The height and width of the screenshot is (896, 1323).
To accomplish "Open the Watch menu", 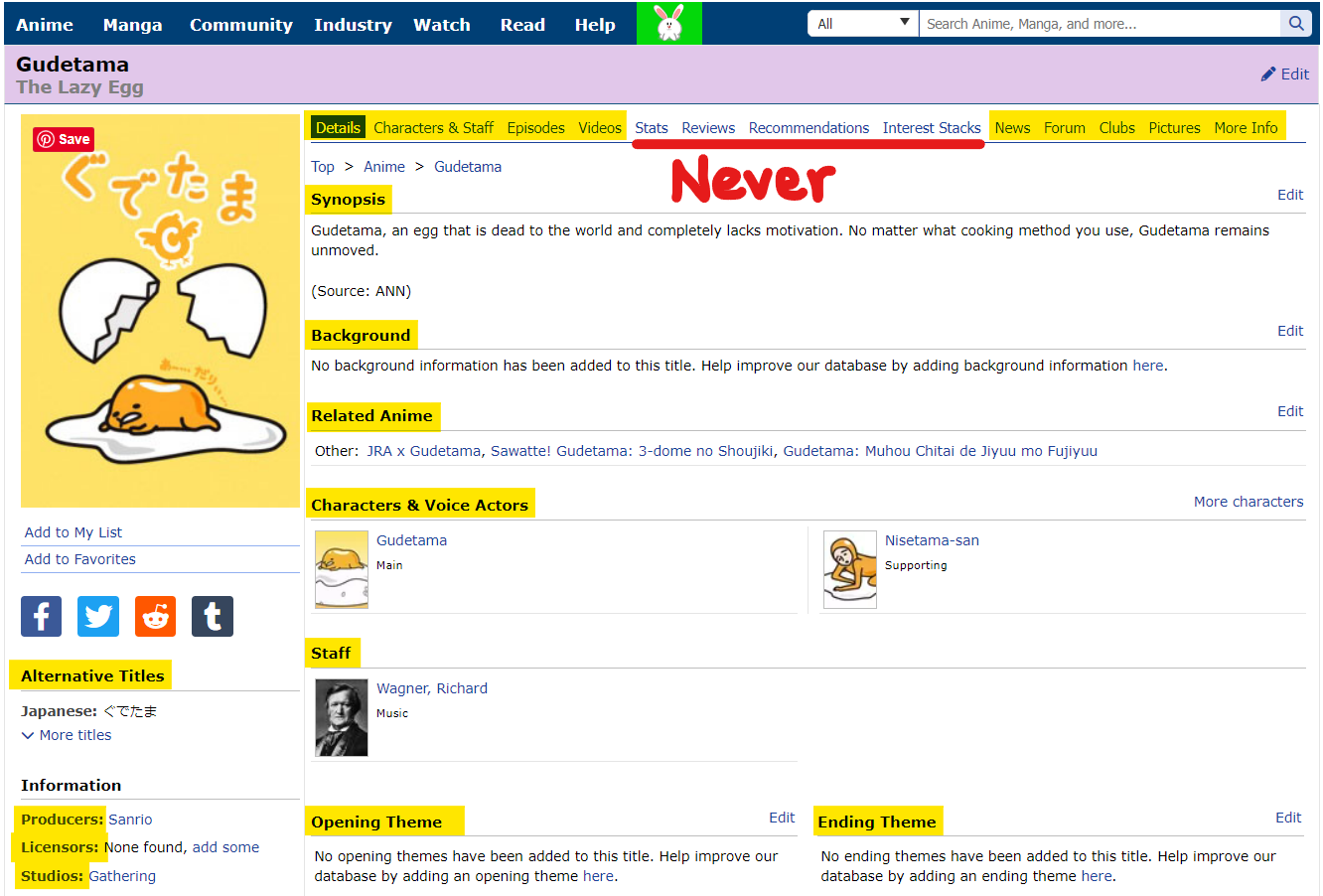I will click(x=442, y=25).
